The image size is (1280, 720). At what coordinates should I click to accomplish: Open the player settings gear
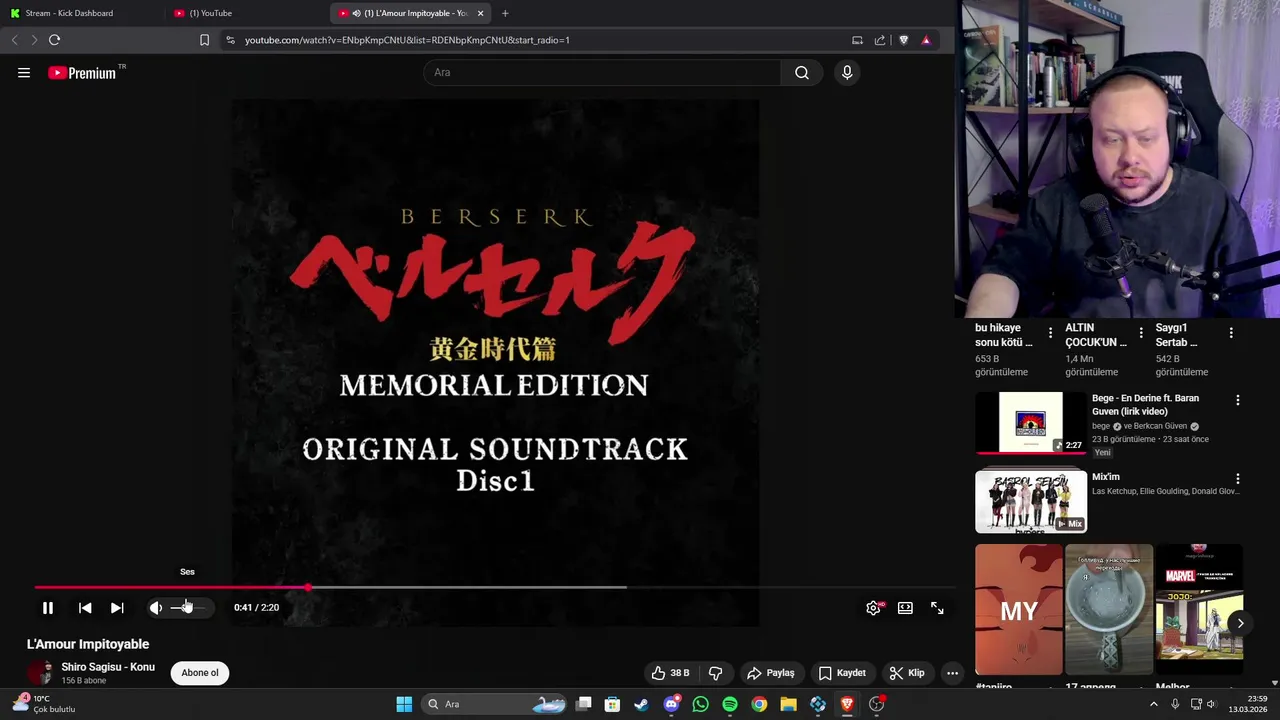coord(873,607)
